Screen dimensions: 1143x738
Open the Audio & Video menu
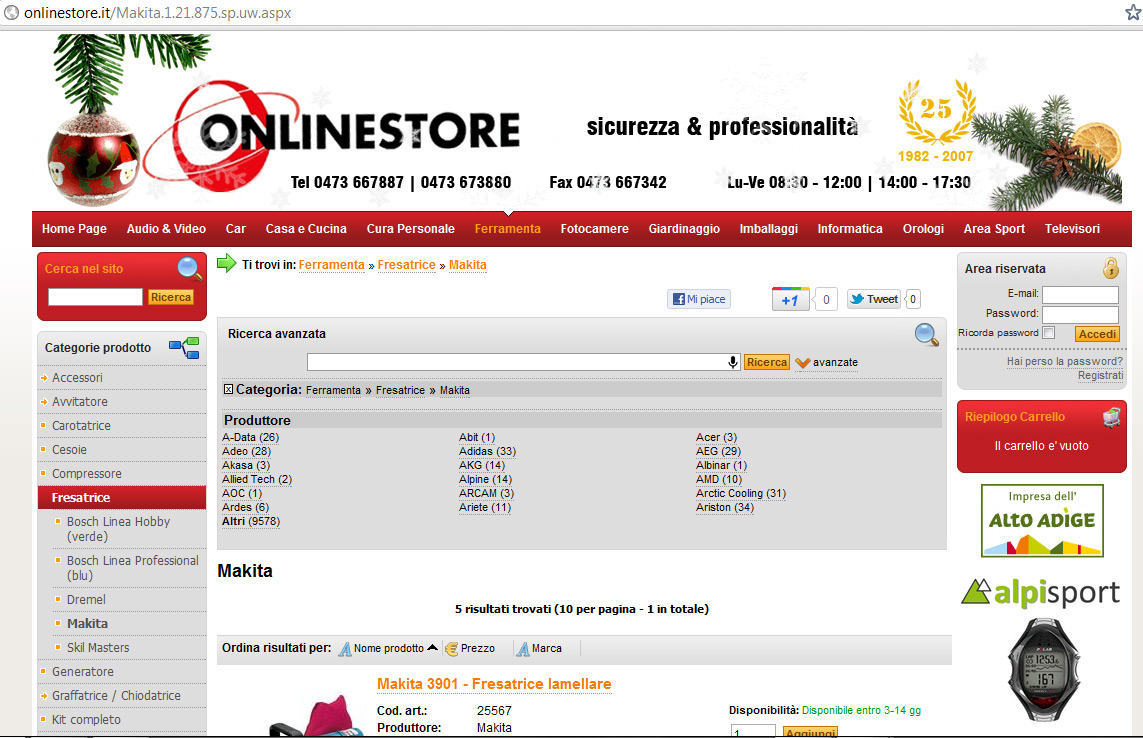pyautogui.click(x=166, y=229)
